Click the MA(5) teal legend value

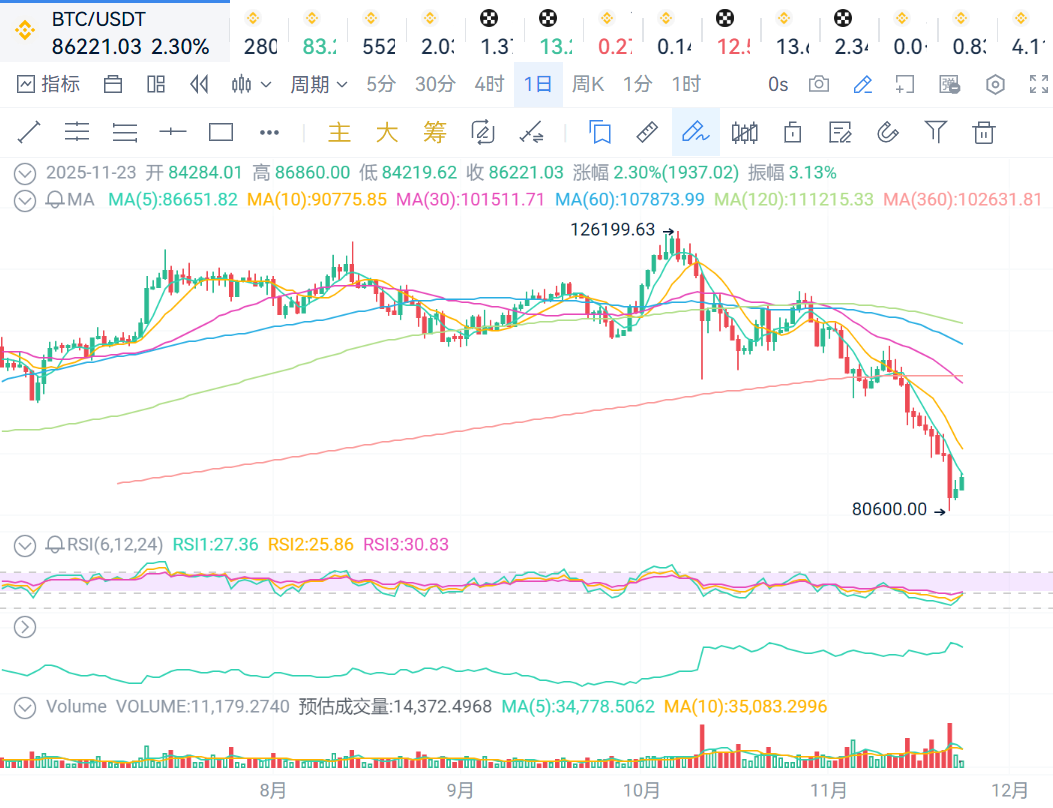point(173,199)
